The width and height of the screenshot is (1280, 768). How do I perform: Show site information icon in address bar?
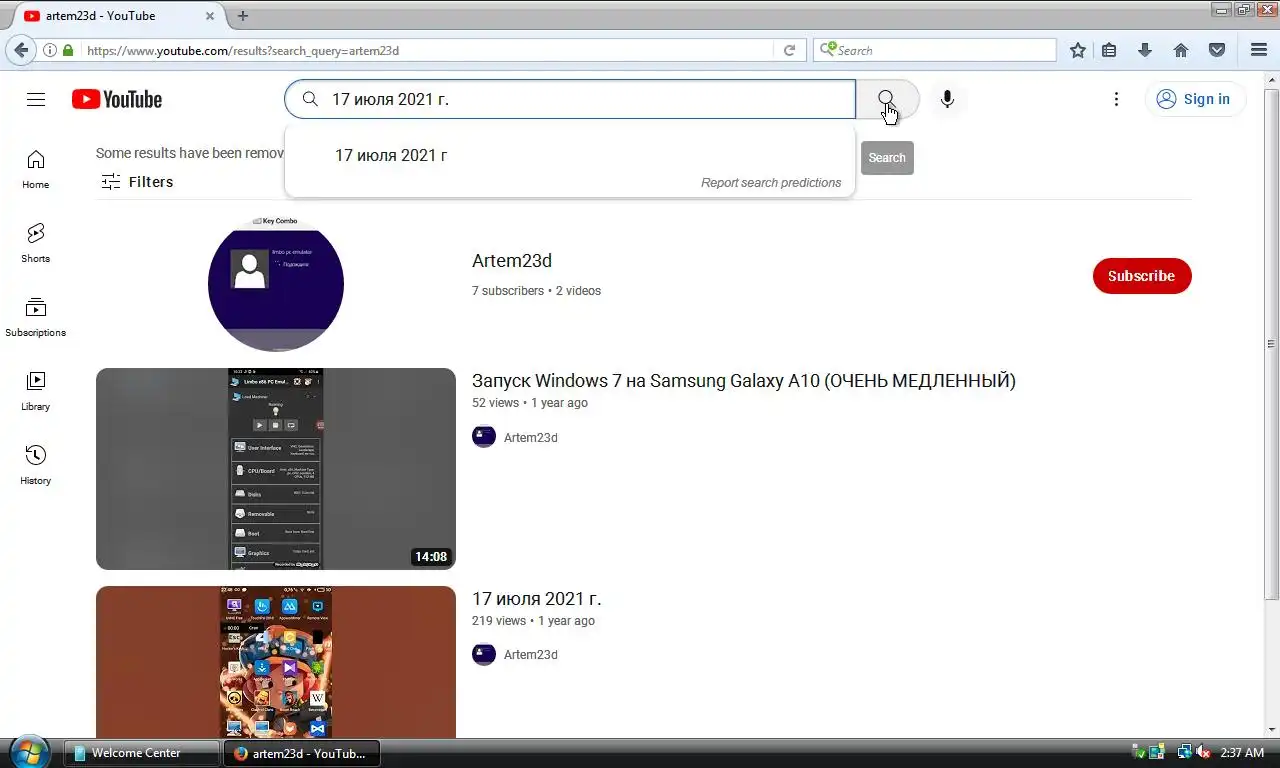[x=49, y=50]
